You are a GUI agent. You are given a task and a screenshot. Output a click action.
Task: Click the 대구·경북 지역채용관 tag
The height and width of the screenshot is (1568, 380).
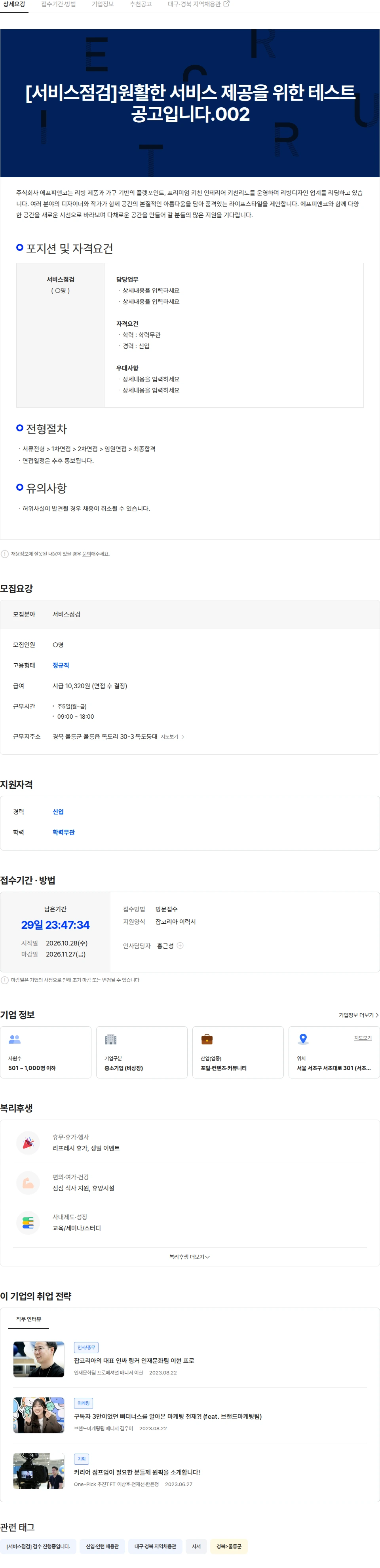coord(155,1546)
